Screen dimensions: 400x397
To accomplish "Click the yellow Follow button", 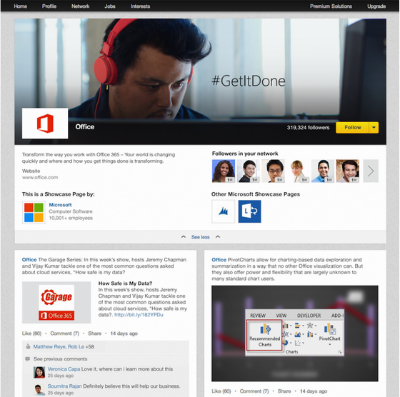I will 353,128.
